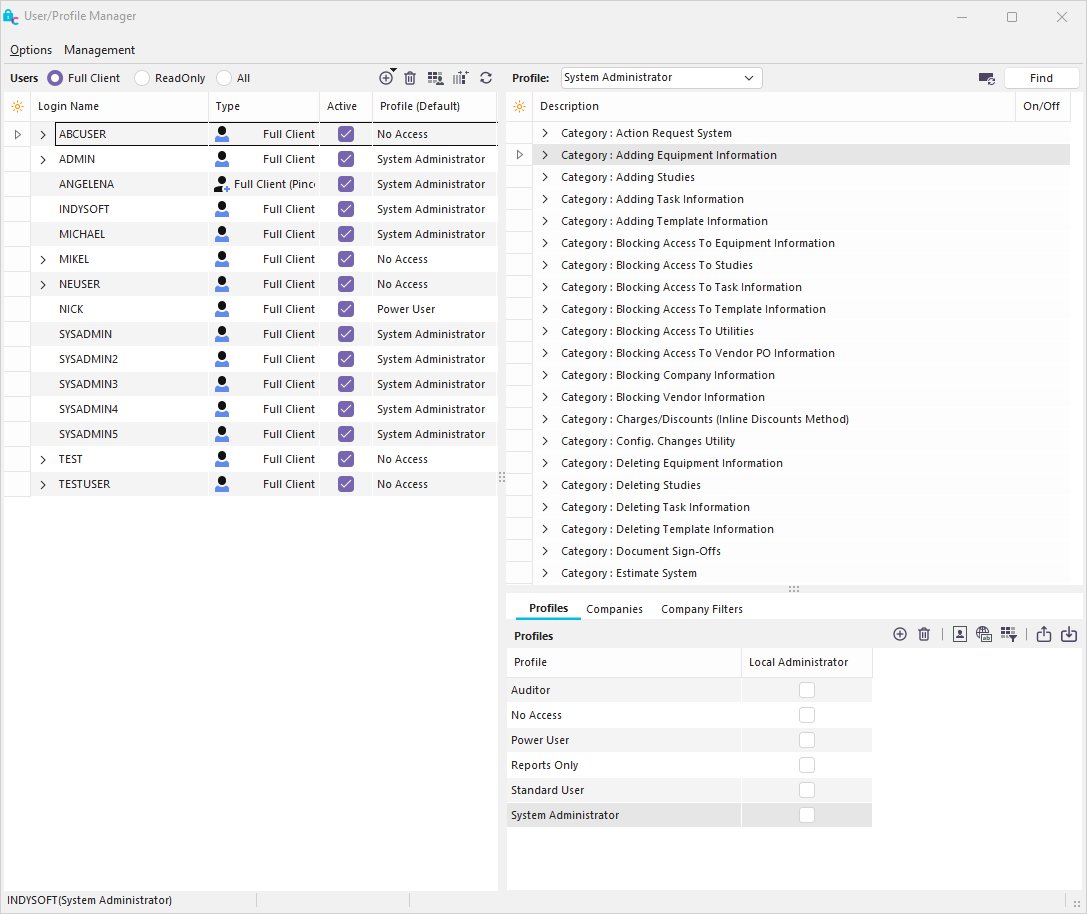
Task: Uncheck the Active checkbox for NICK
Action: (346, 309)
